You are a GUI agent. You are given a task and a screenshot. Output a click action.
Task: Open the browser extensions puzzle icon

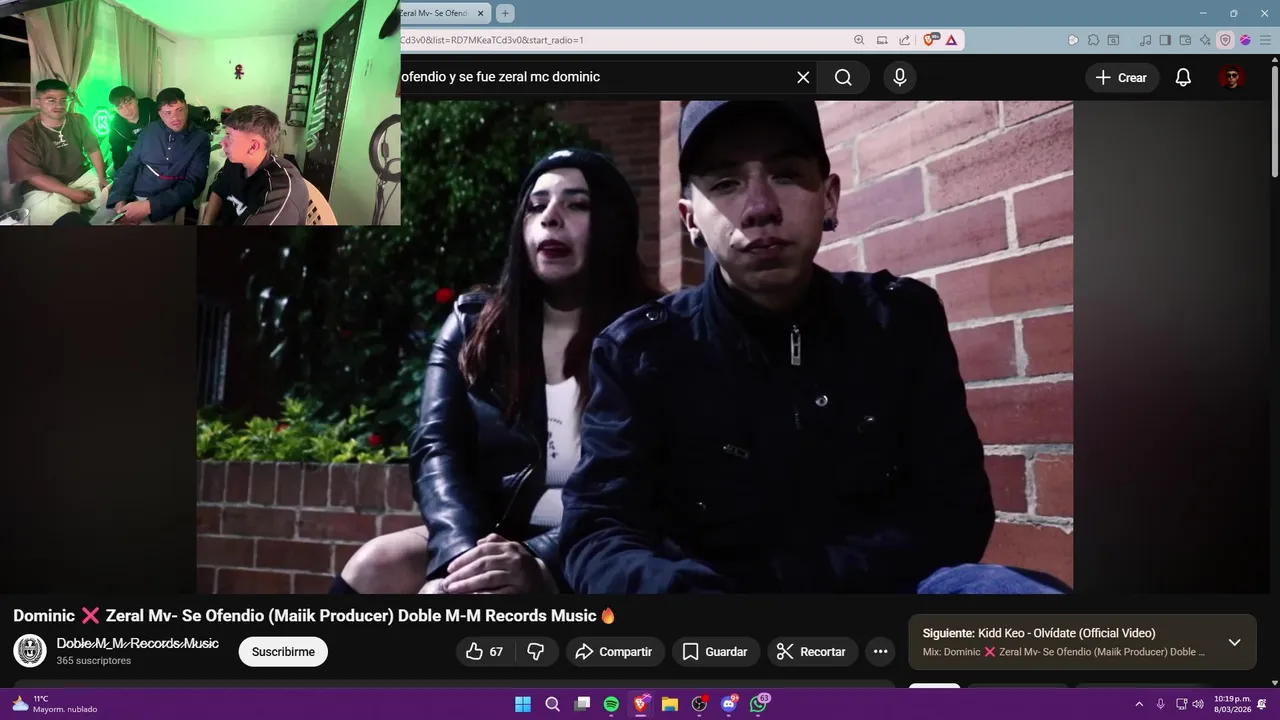(1093, 40)
